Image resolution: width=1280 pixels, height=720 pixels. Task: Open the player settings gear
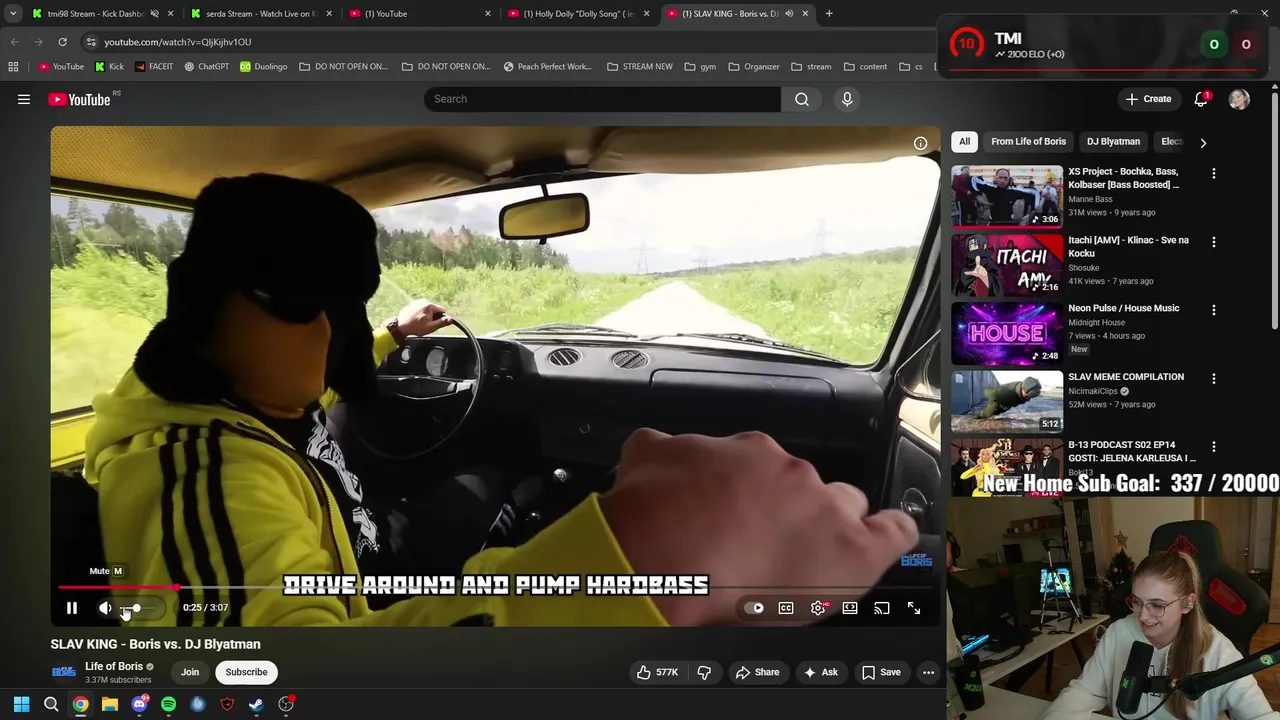point(818,608)
